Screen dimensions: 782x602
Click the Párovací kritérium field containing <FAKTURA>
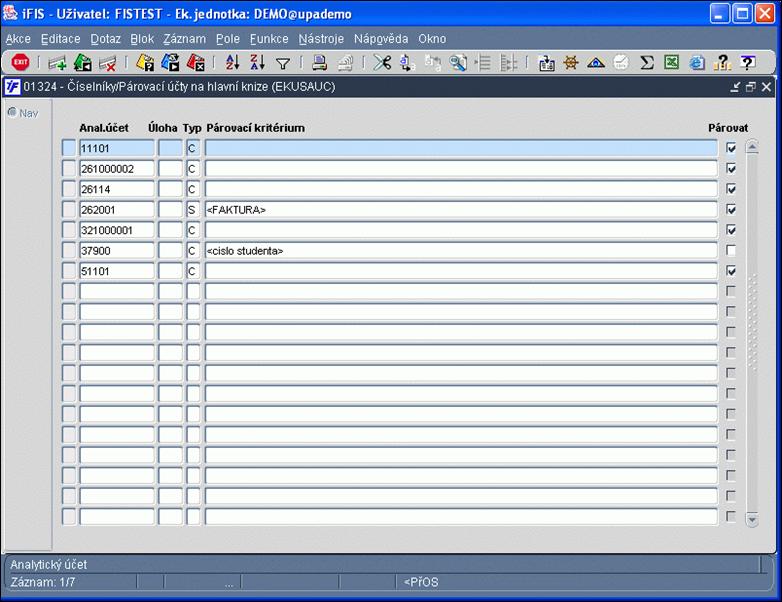pyautogui.click(x=461, y=209)
